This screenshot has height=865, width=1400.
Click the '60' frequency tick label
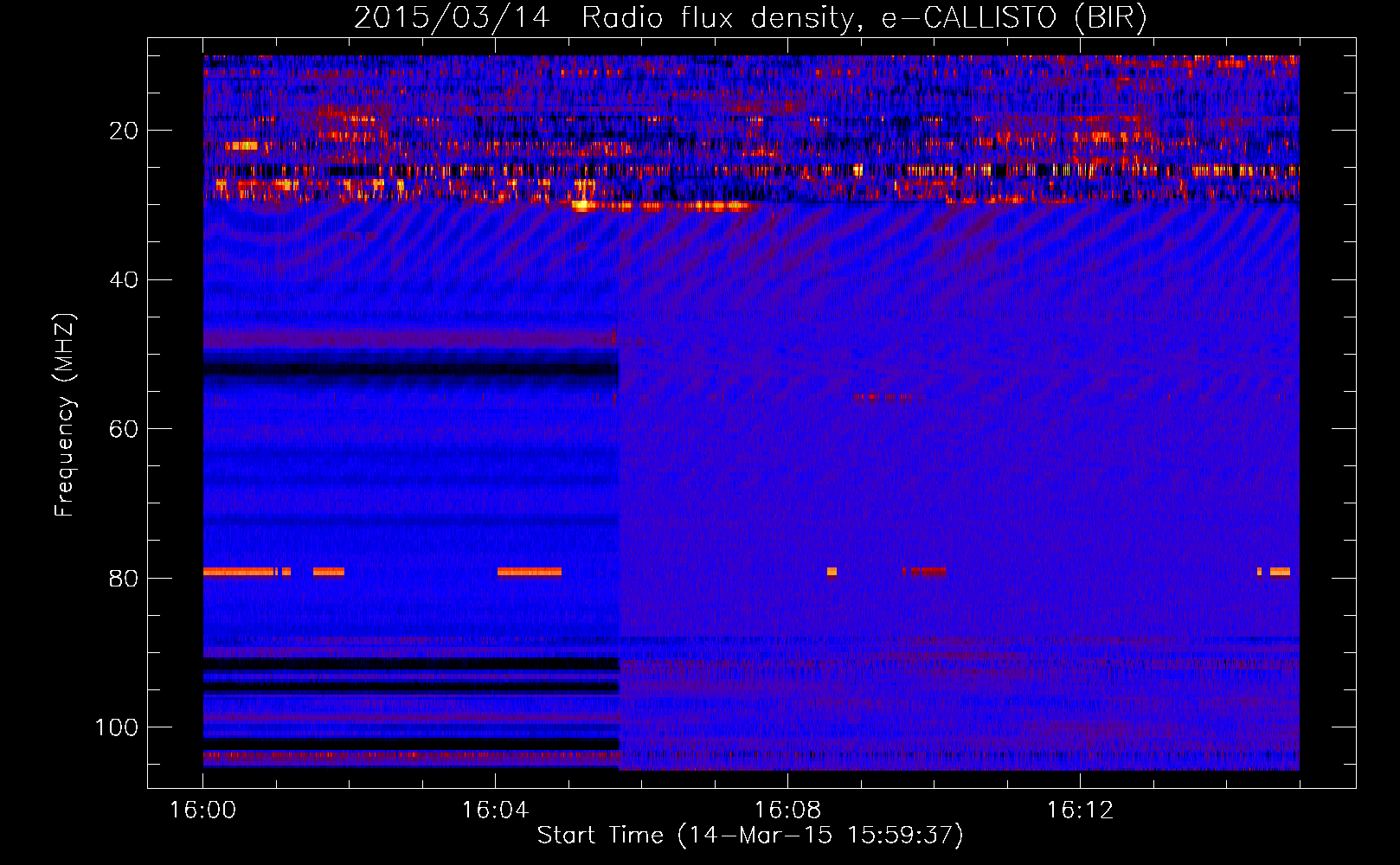(x=124, y=429)
